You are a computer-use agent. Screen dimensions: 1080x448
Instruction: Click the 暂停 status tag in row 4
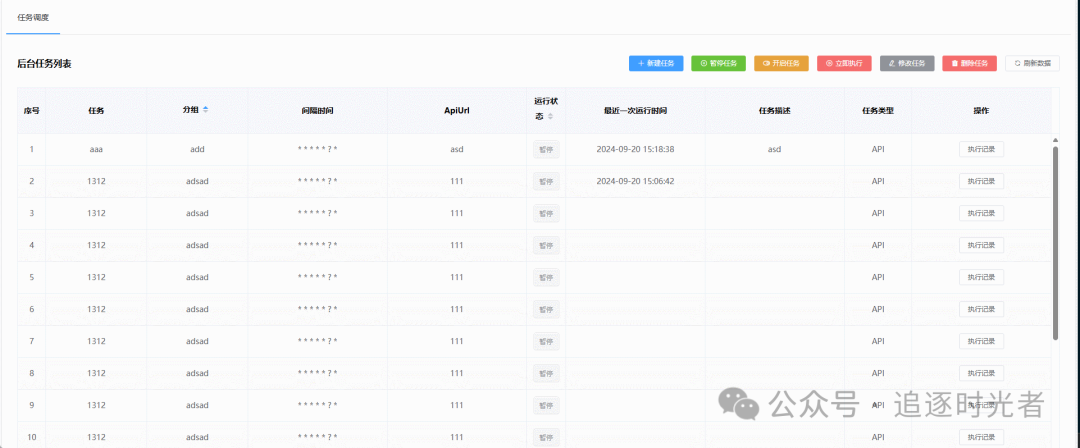click(x=545, y=245)
